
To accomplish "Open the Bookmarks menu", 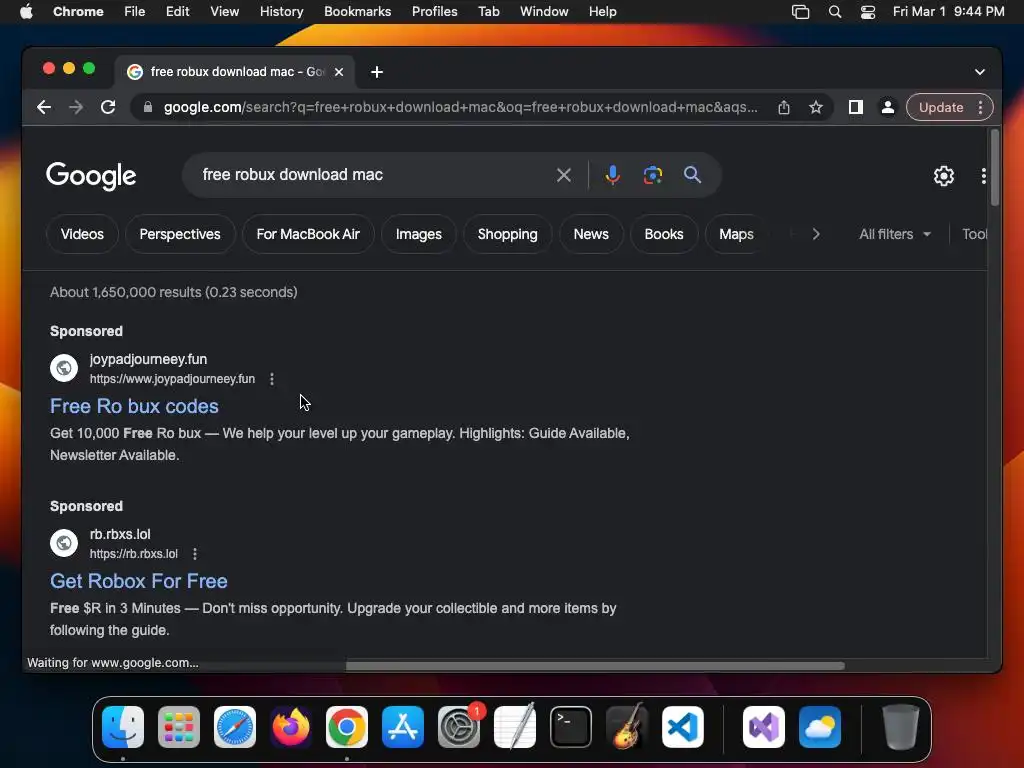I will 357,12.
